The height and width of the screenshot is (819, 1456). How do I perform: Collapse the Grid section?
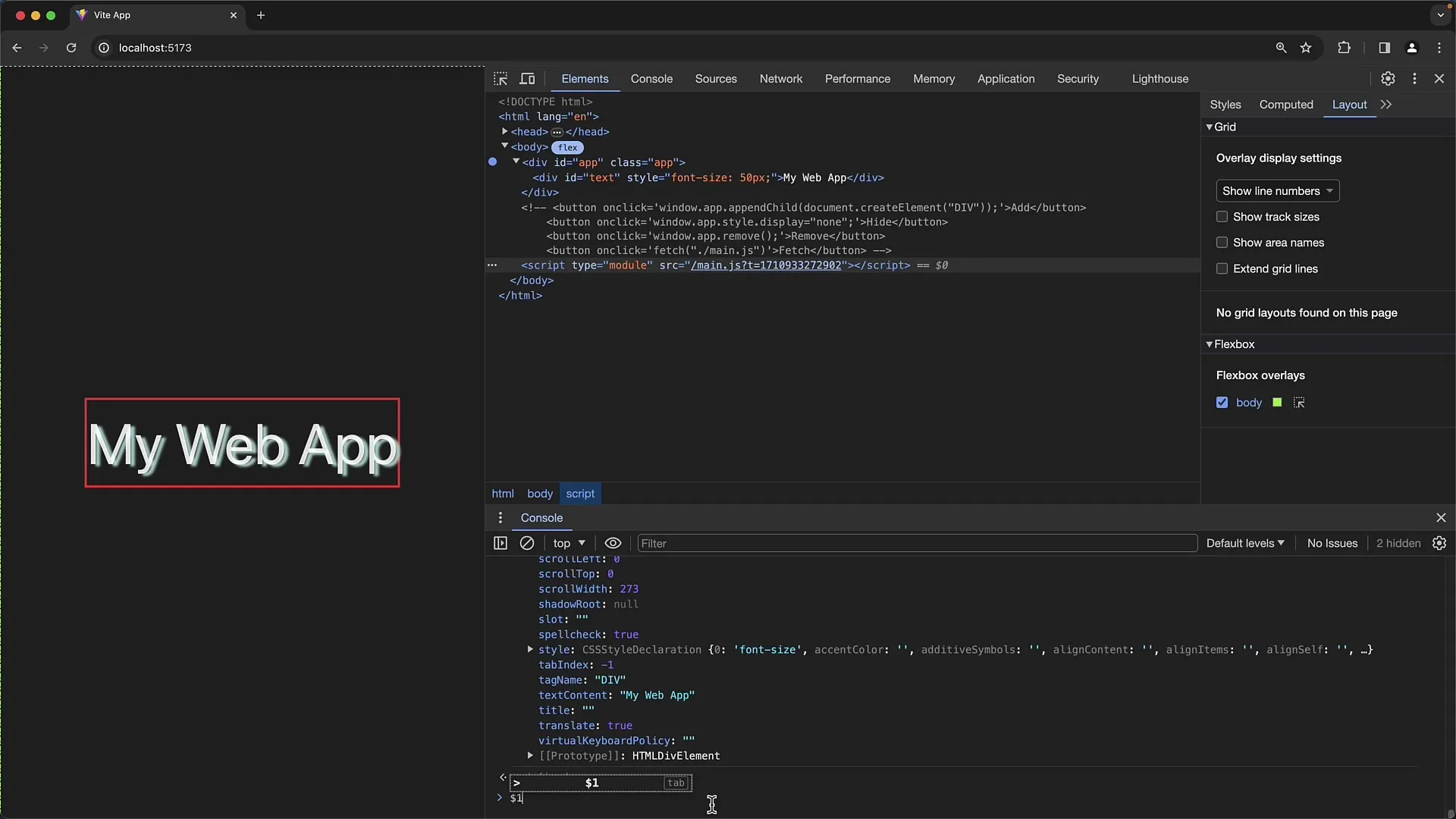[1210, 127]
